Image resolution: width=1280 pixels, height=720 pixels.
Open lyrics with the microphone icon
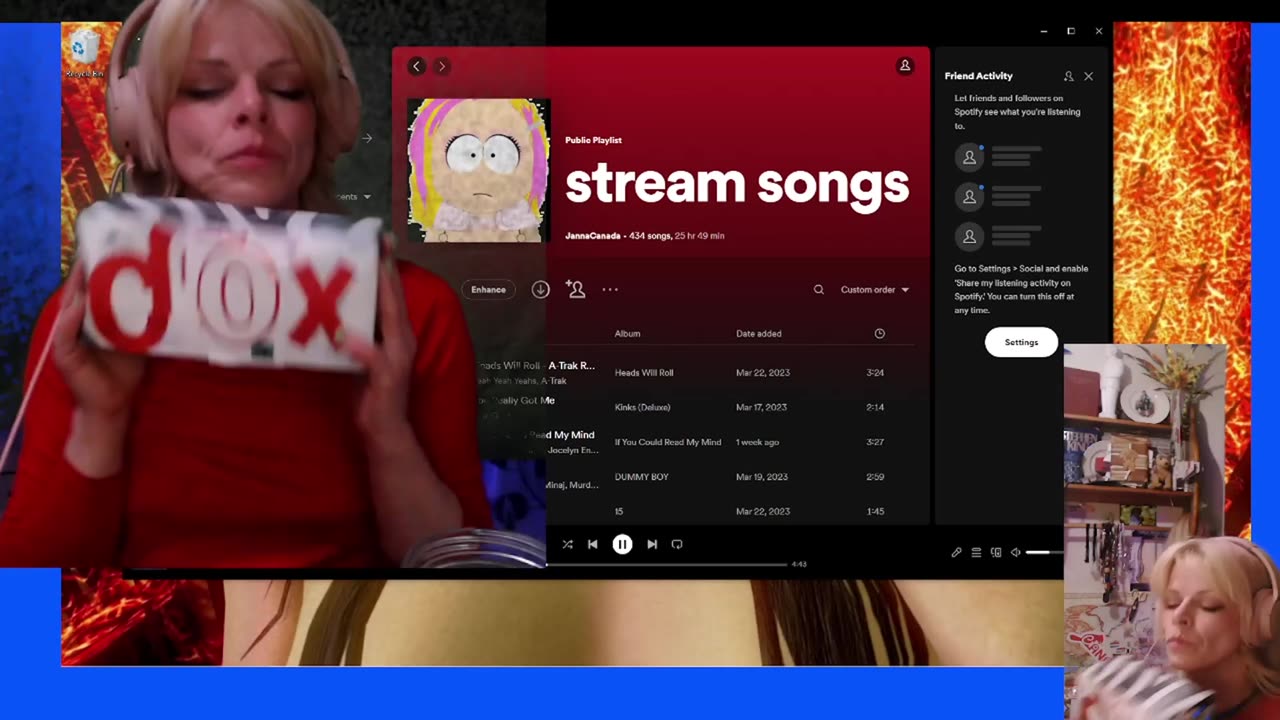click(956, 553)
